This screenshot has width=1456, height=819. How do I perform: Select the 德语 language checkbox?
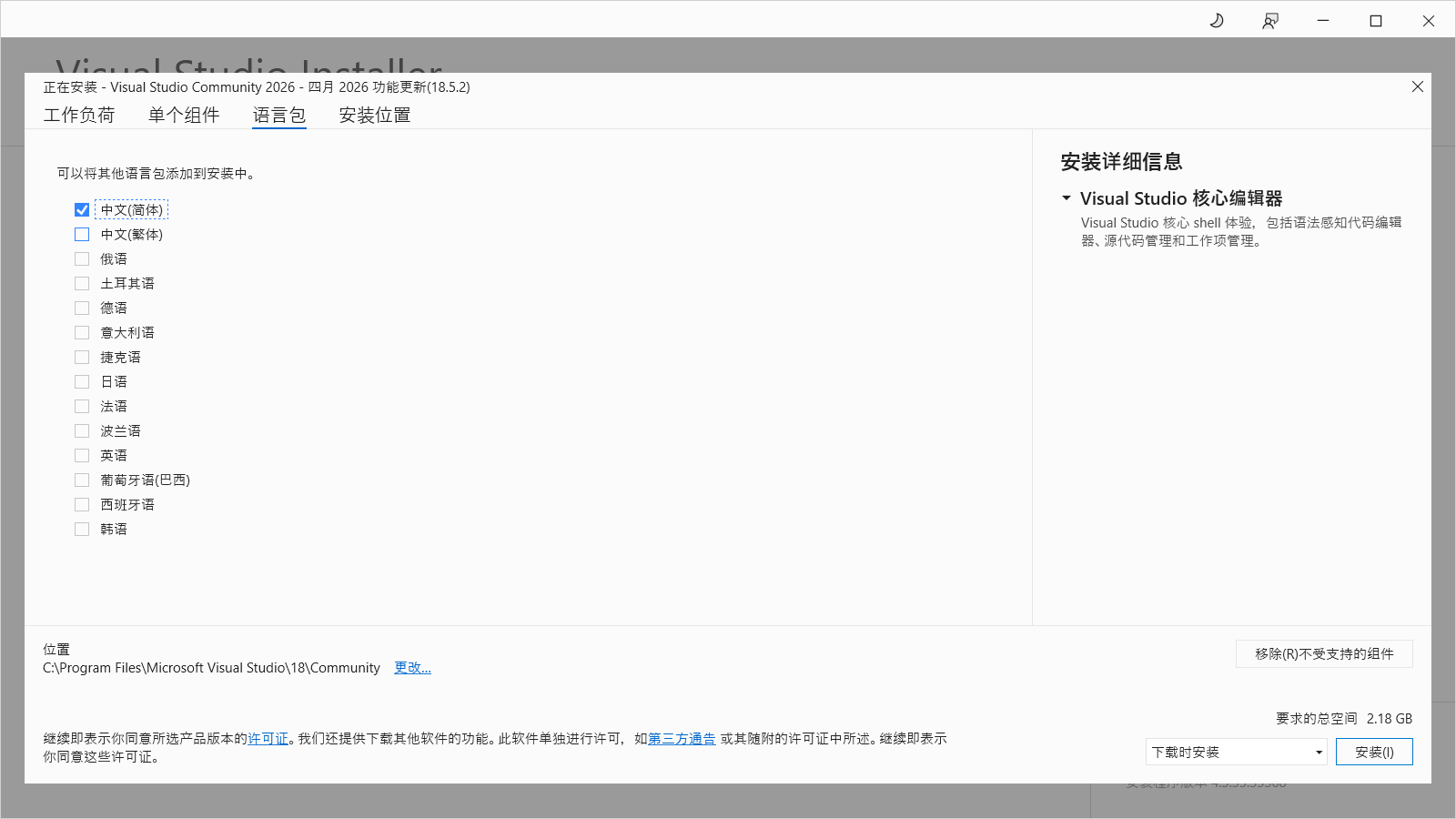(82, 308)
